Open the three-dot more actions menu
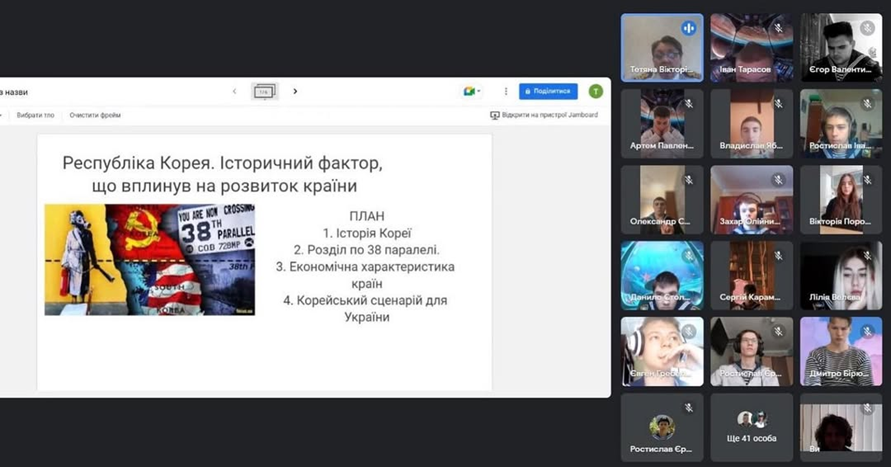891x467 pixels. pyautogui.click(x=506, y=91)
